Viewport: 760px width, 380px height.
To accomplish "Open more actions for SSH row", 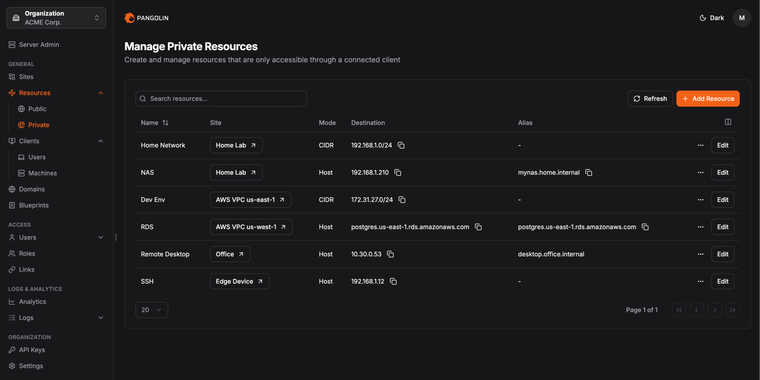I will (x=700, y=281).
